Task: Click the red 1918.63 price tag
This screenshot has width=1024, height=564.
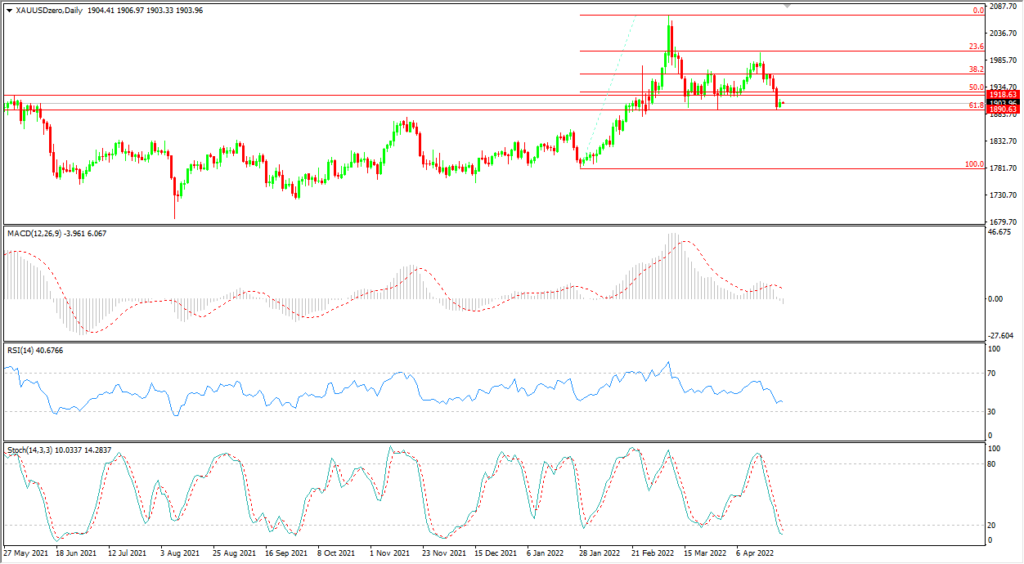Action: pos(1002,95)
